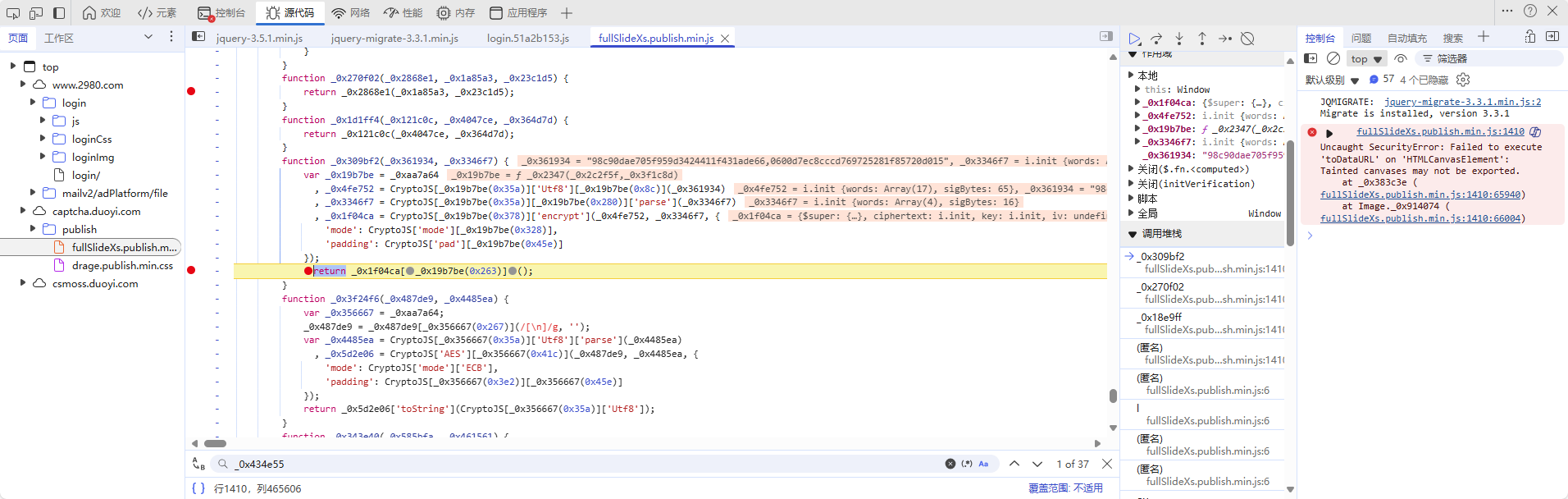Step over next function call
Screen dimensions: 1568x499
coord(1156,39)
